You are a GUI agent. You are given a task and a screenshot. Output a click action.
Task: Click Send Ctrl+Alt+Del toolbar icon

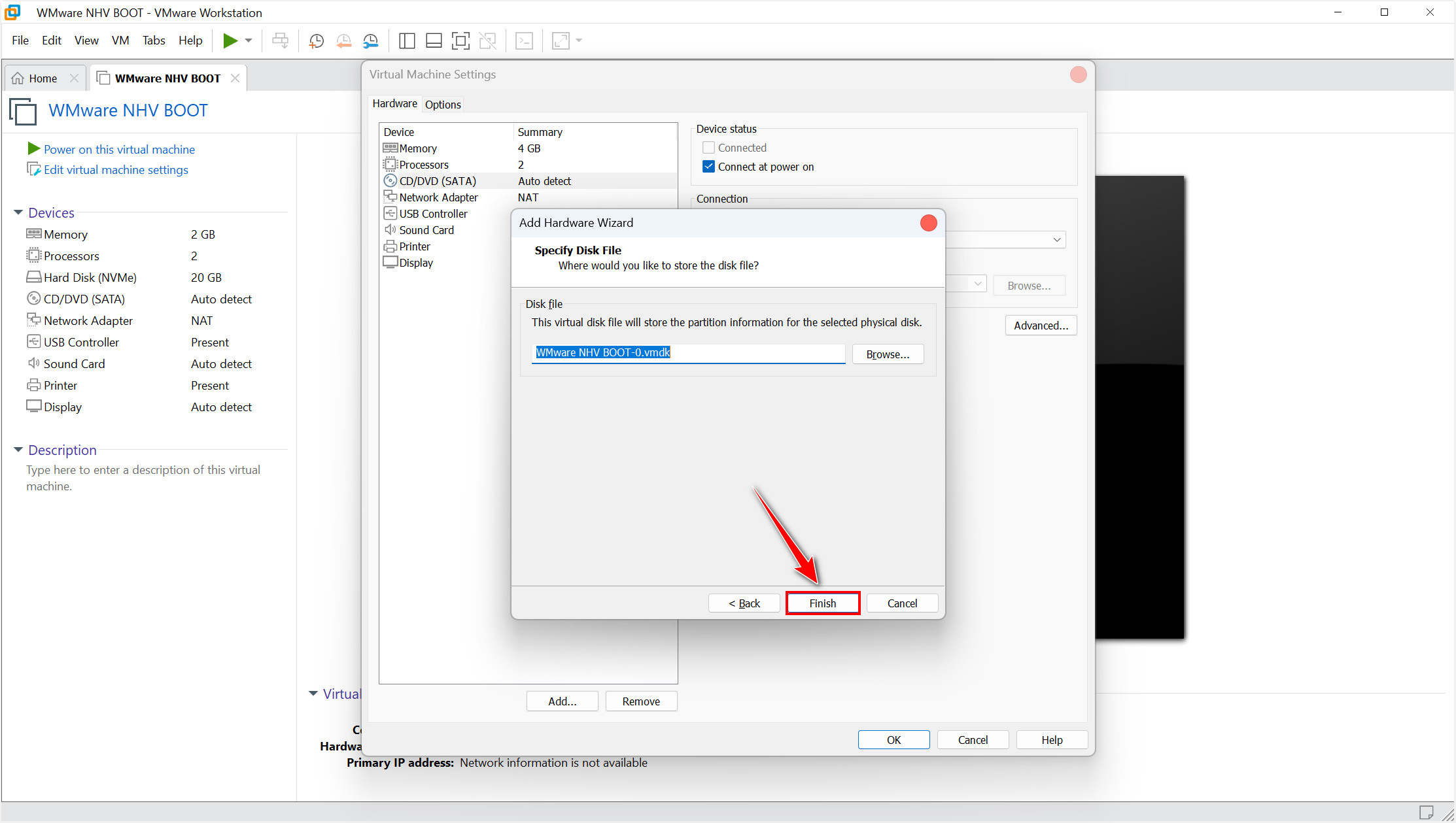click(x=280, y=41)
